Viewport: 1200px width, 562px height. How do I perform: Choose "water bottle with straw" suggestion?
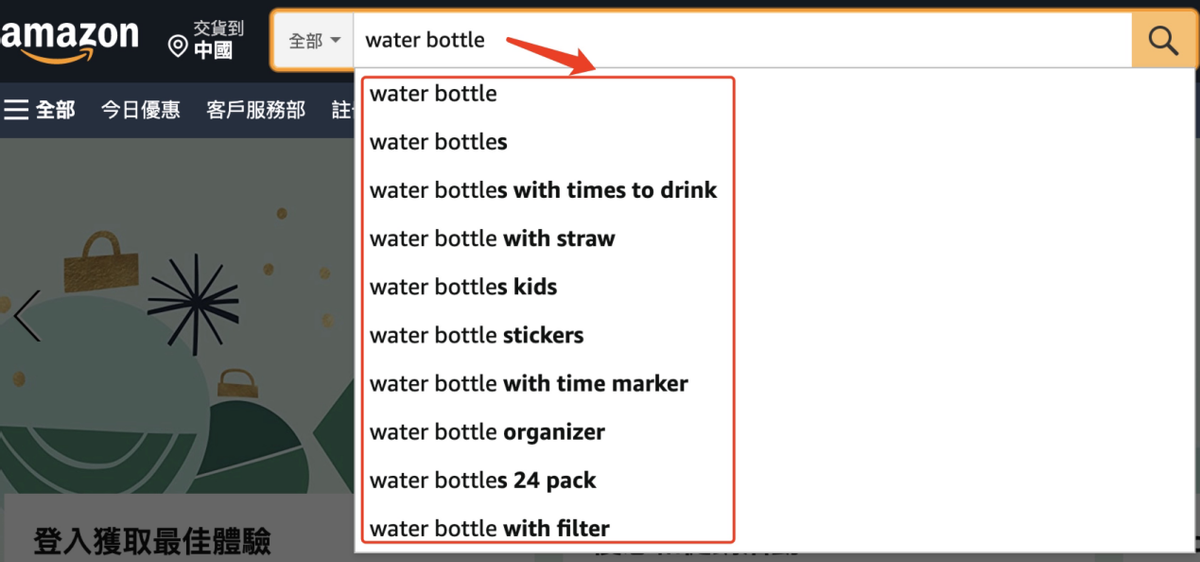pyautogui.click(x=492, y=239)
